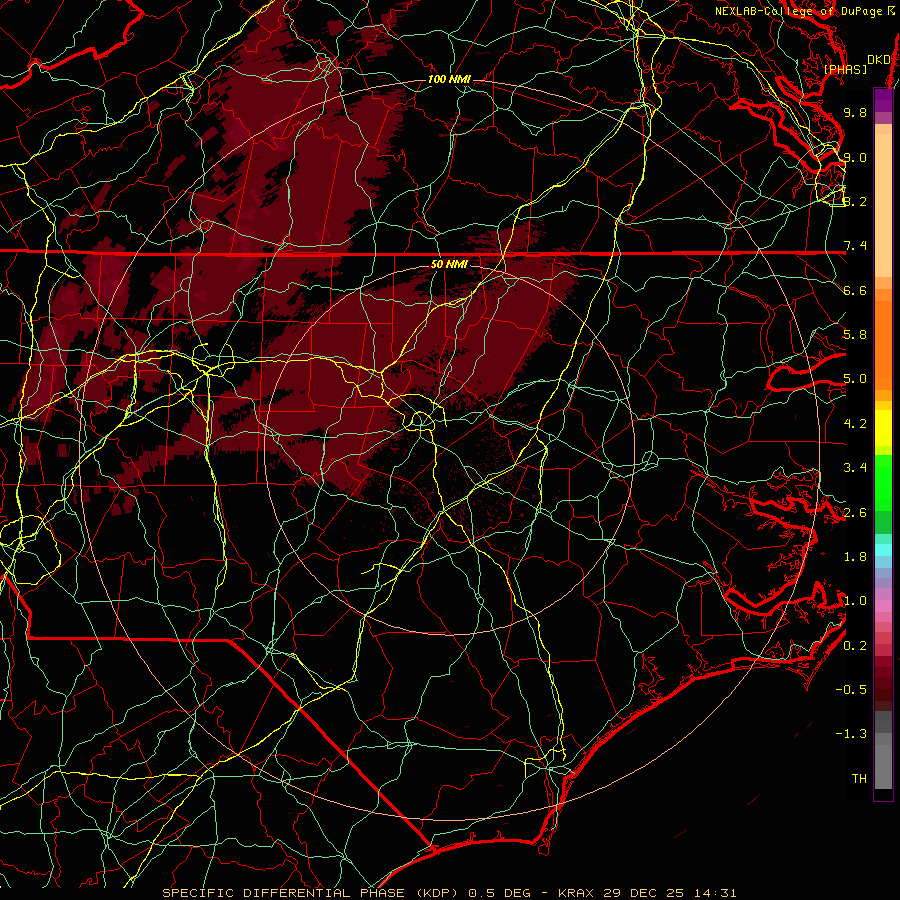900x900 pixels.
Task: Click the 5.8 scale value
Action: point(855,335)
